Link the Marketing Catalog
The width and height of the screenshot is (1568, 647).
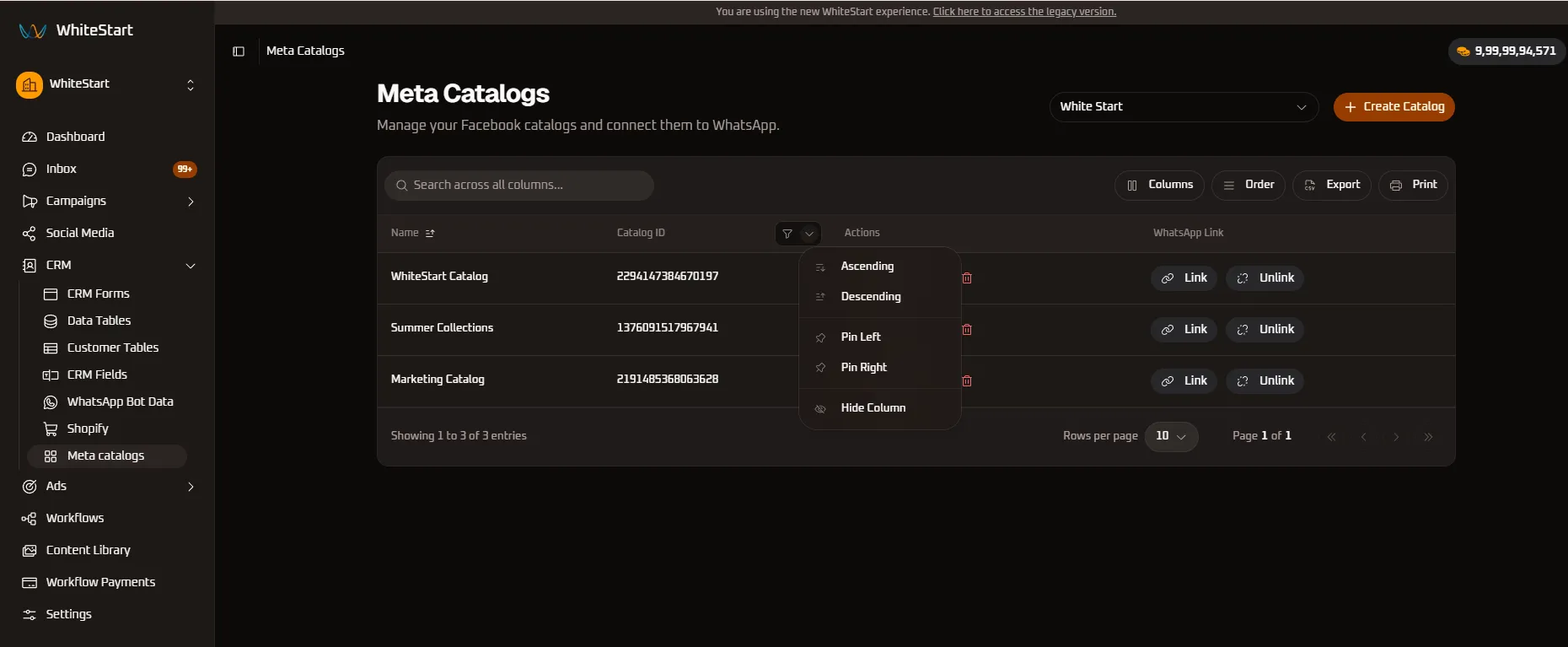(1184, 381)
